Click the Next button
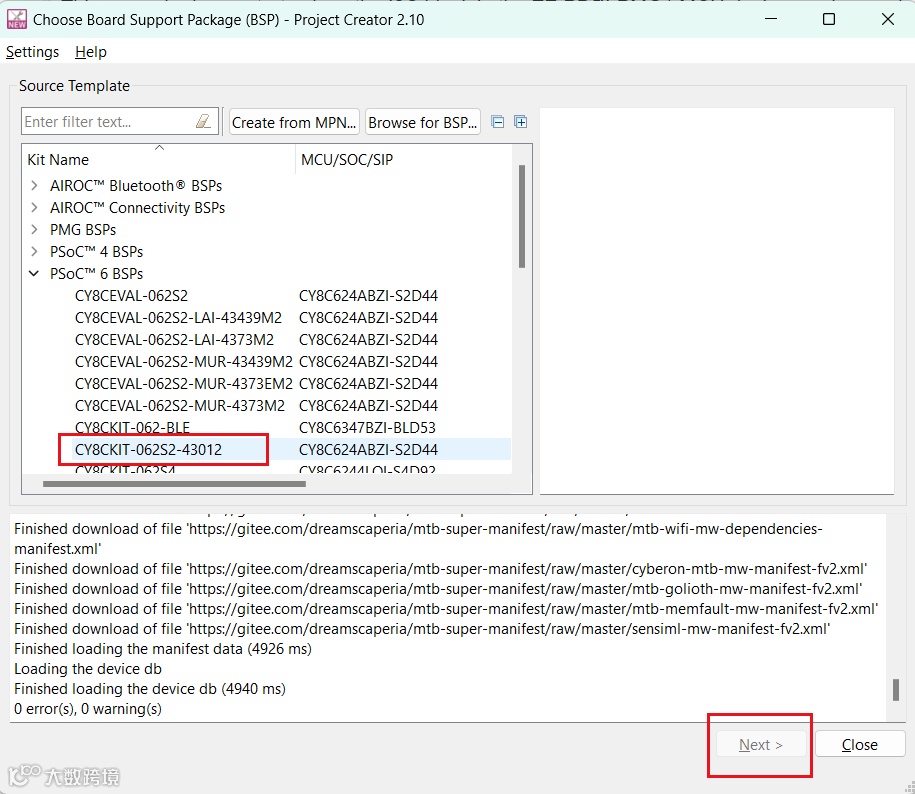 (x=760, y=744)
